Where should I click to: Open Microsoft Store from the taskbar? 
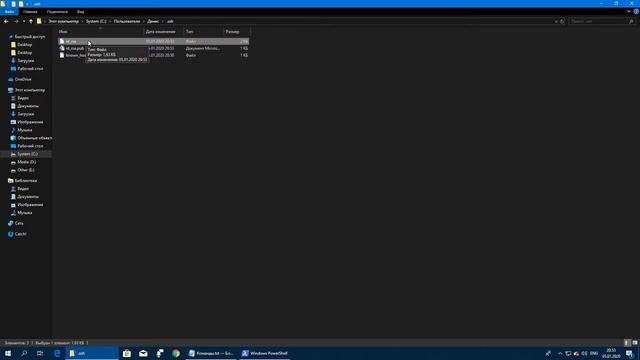click(x=127, y=353)
